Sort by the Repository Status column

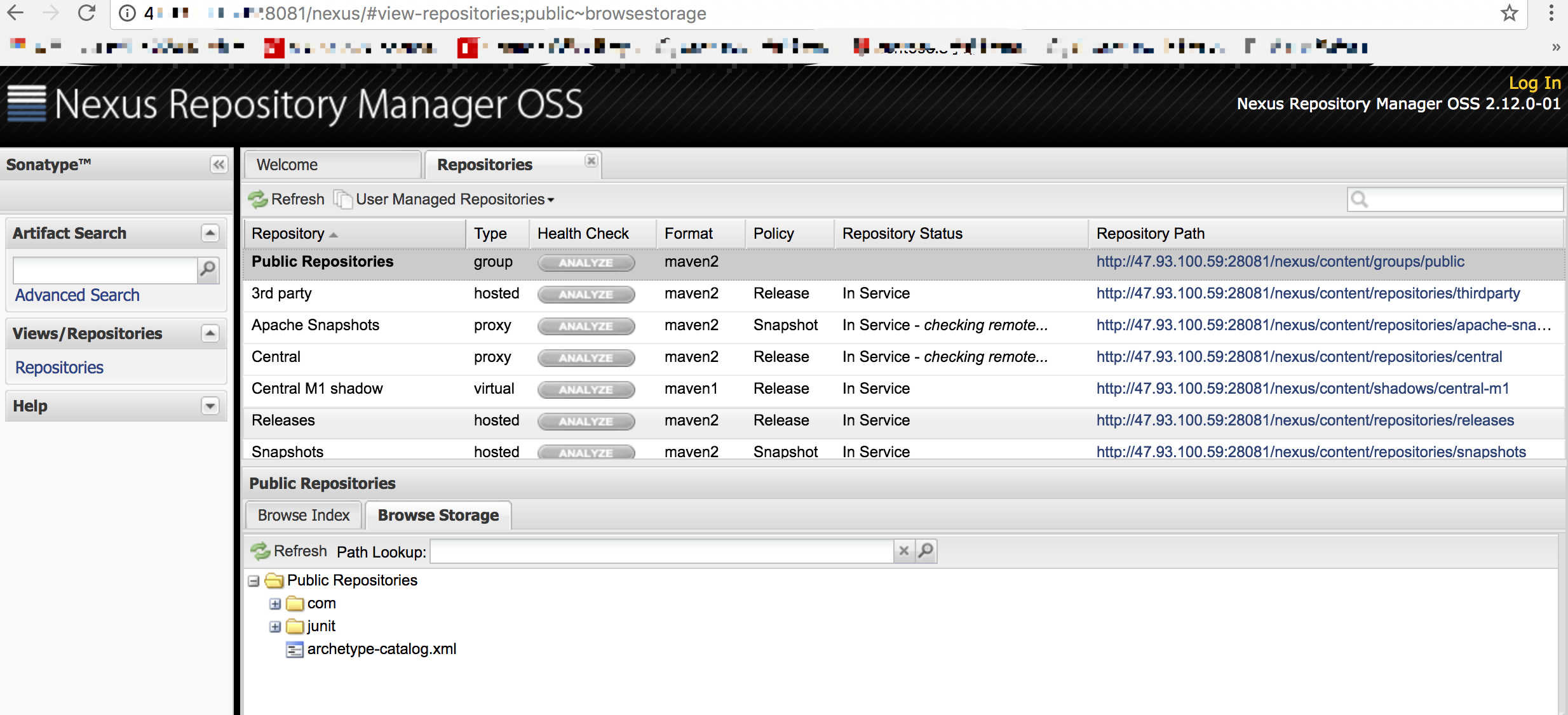(x=961, y=234)
